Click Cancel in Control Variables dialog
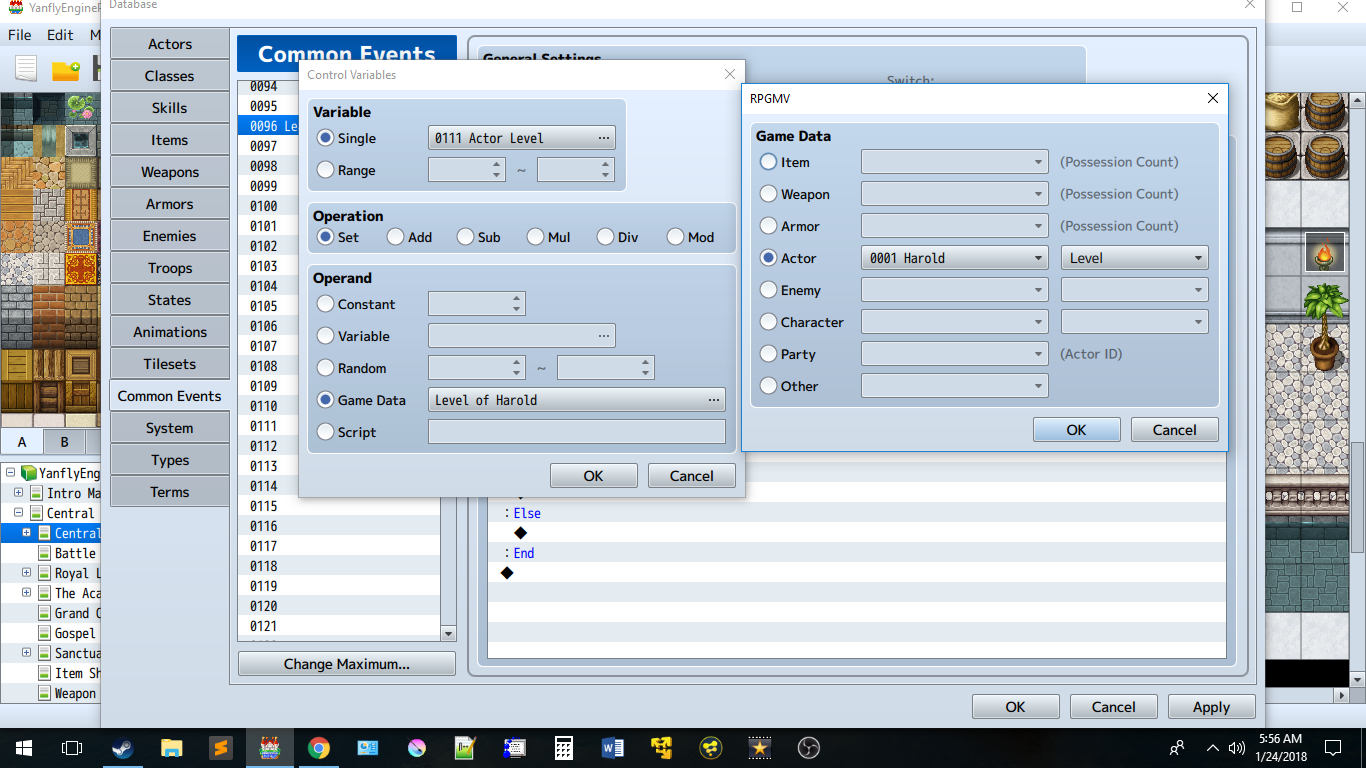The height and width of the screenshot is (768, 1366). coord(692,476)
